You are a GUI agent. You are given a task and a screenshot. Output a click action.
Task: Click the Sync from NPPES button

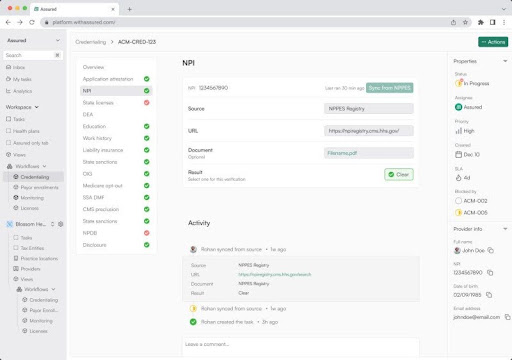point(389,88)
